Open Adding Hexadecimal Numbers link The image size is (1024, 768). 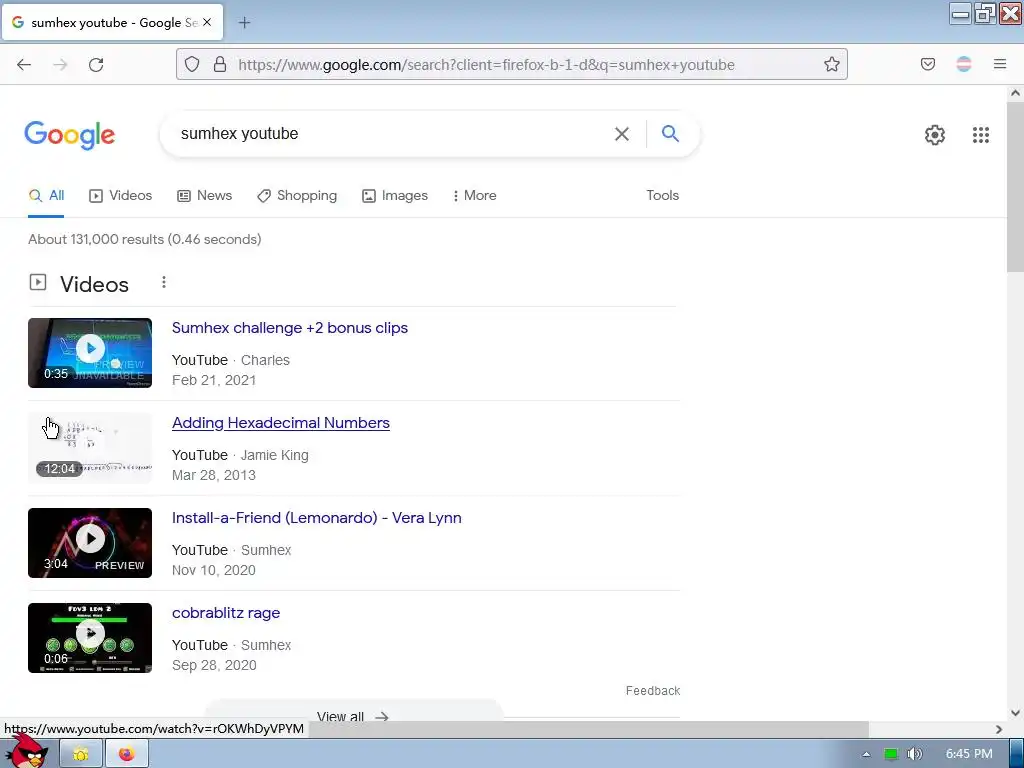281,423
